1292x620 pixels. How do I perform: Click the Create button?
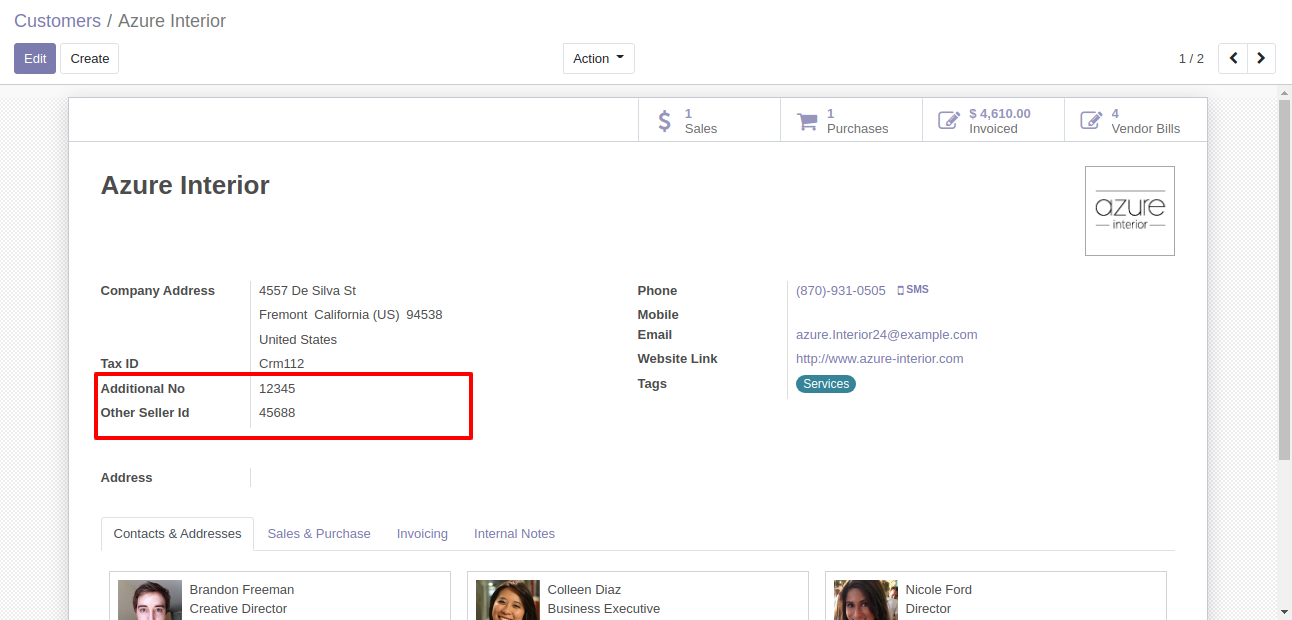(89, 59)
